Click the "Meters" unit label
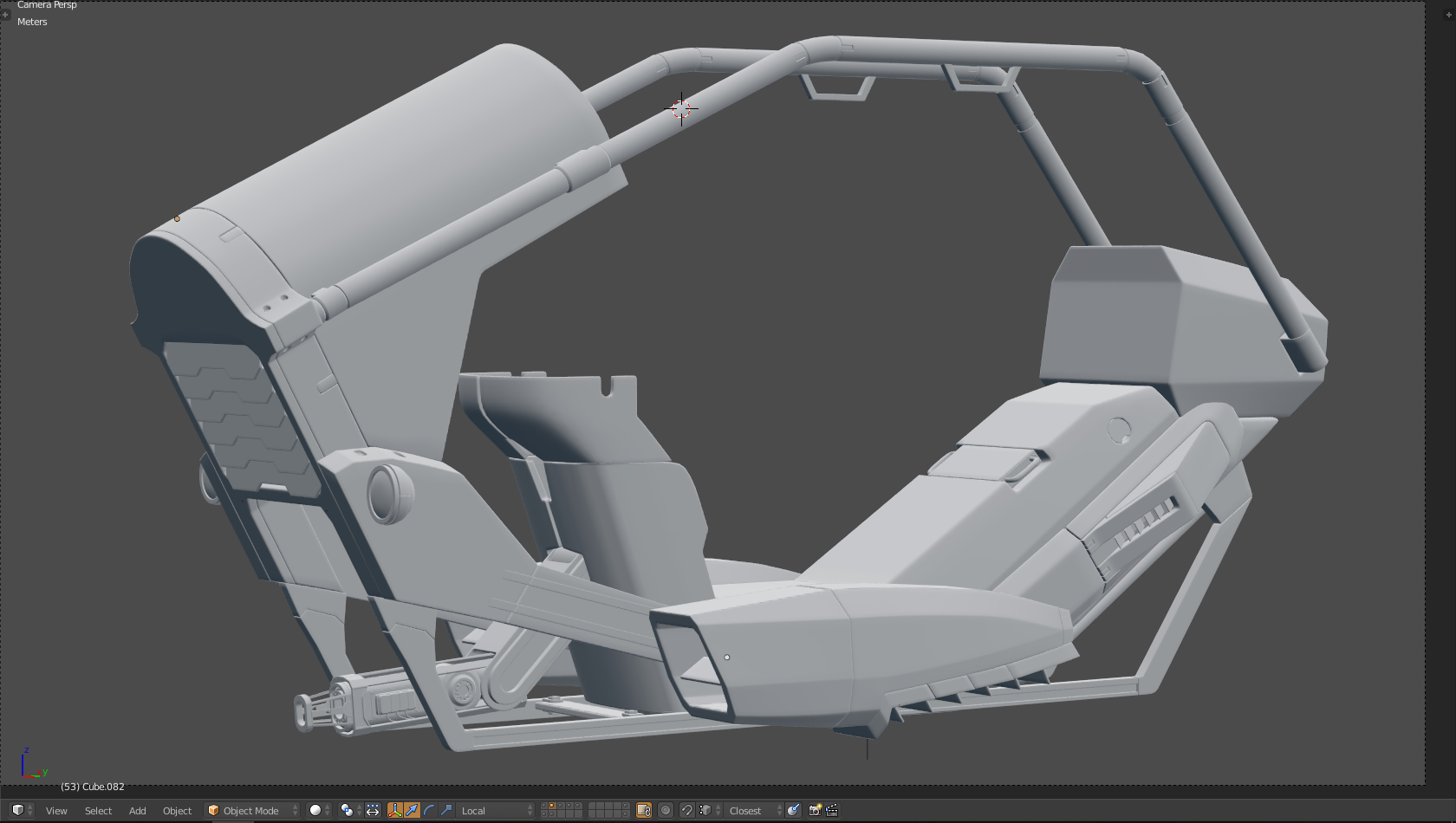Screen dimensions: 1456x823 (32, 22)
